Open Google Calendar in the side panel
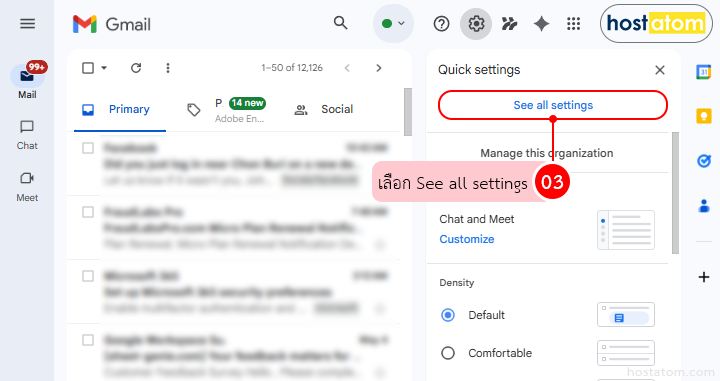720x381 pixels. coord(703,72)
